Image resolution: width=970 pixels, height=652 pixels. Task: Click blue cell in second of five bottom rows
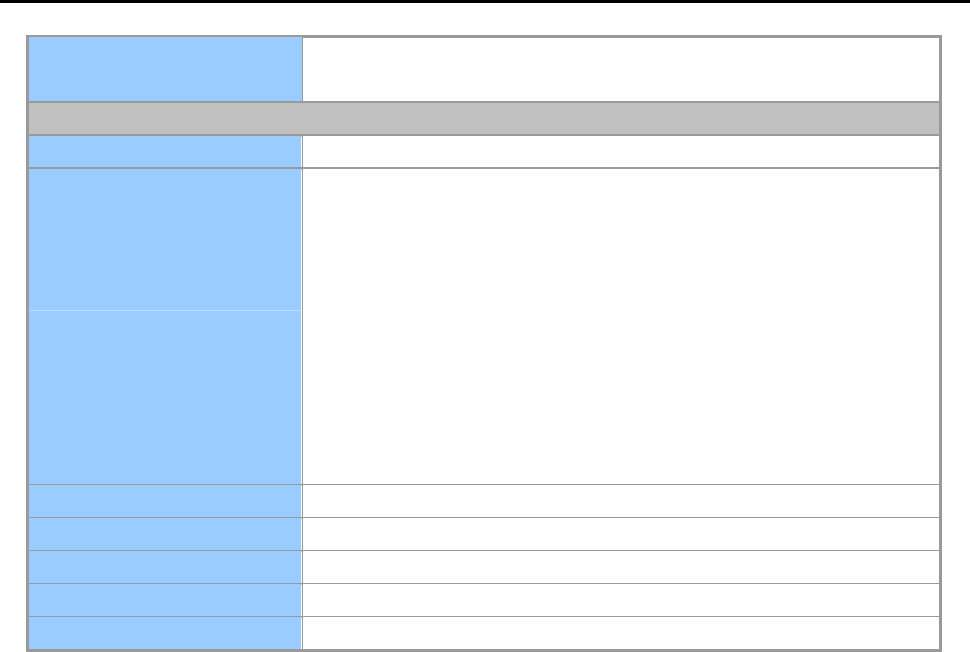[165, 533]
